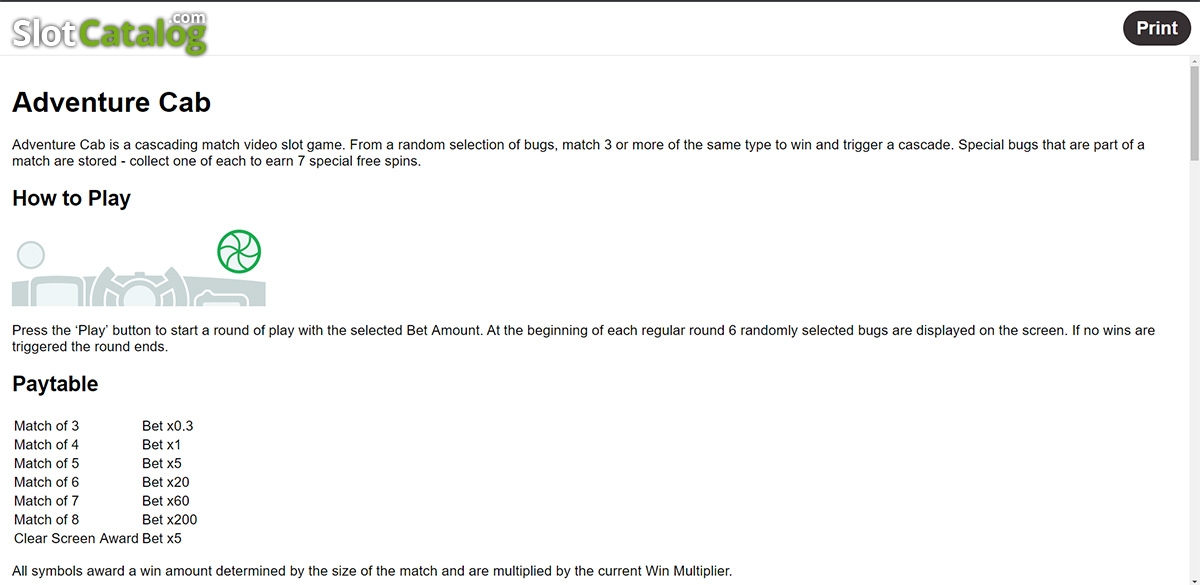Screen dimensions: 1200x585
Task: Select the Bet x200 payout value
Action: (169, 519)
